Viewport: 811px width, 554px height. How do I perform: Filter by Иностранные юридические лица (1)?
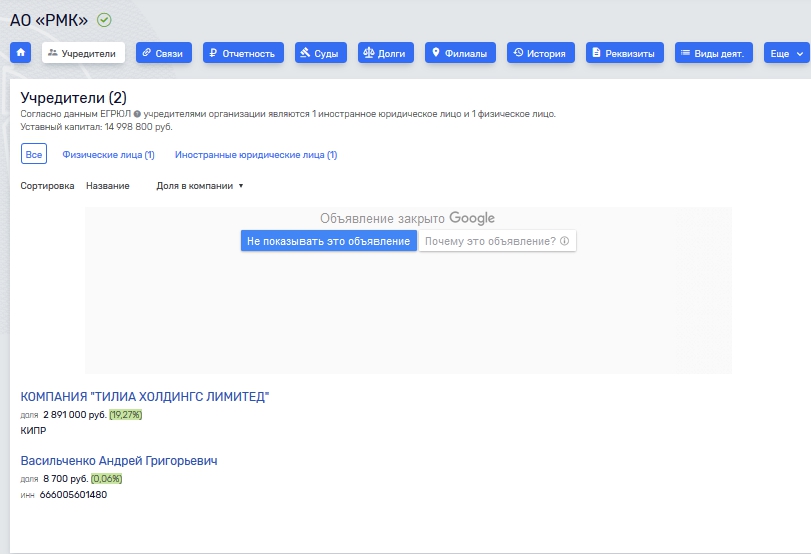tap(256, 155)
